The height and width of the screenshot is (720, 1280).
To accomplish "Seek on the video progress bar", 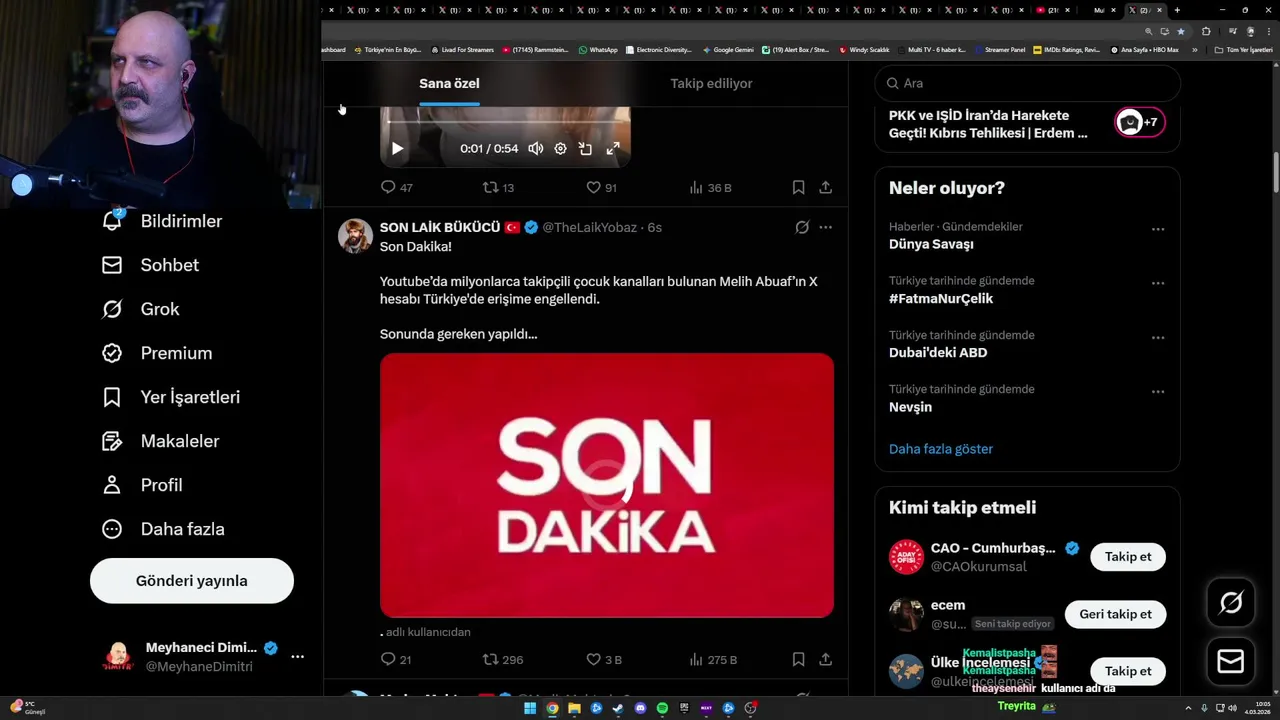I will point(505,122).
